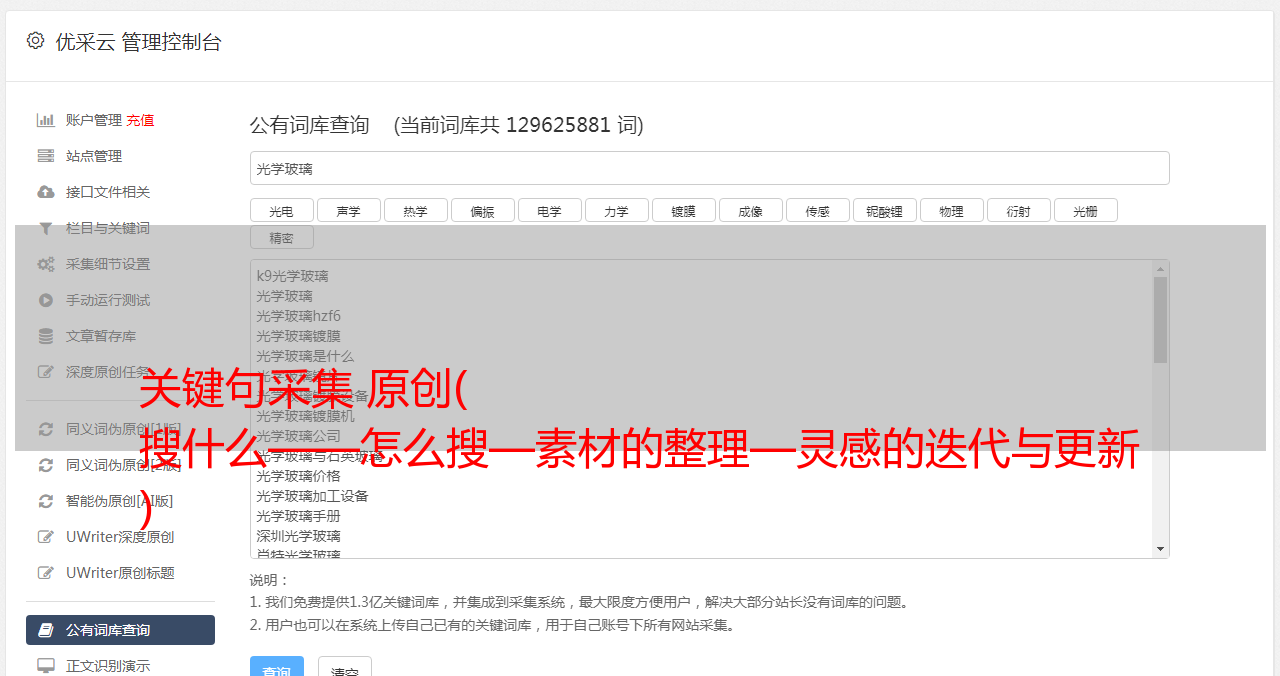Select k9光学玻璃 in the result list
Screen dimensions: 1280x676
point(292,276)
